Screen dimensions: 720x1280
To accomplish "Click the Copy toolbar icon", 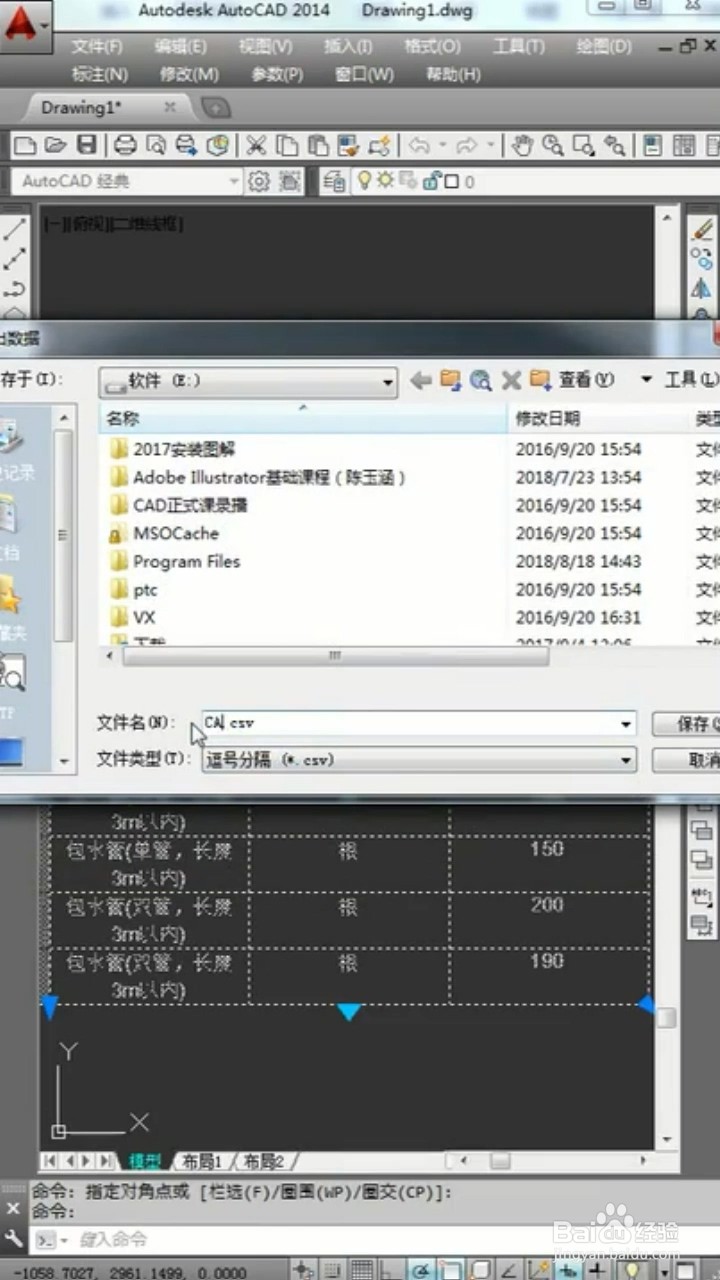I will [287, 146].
